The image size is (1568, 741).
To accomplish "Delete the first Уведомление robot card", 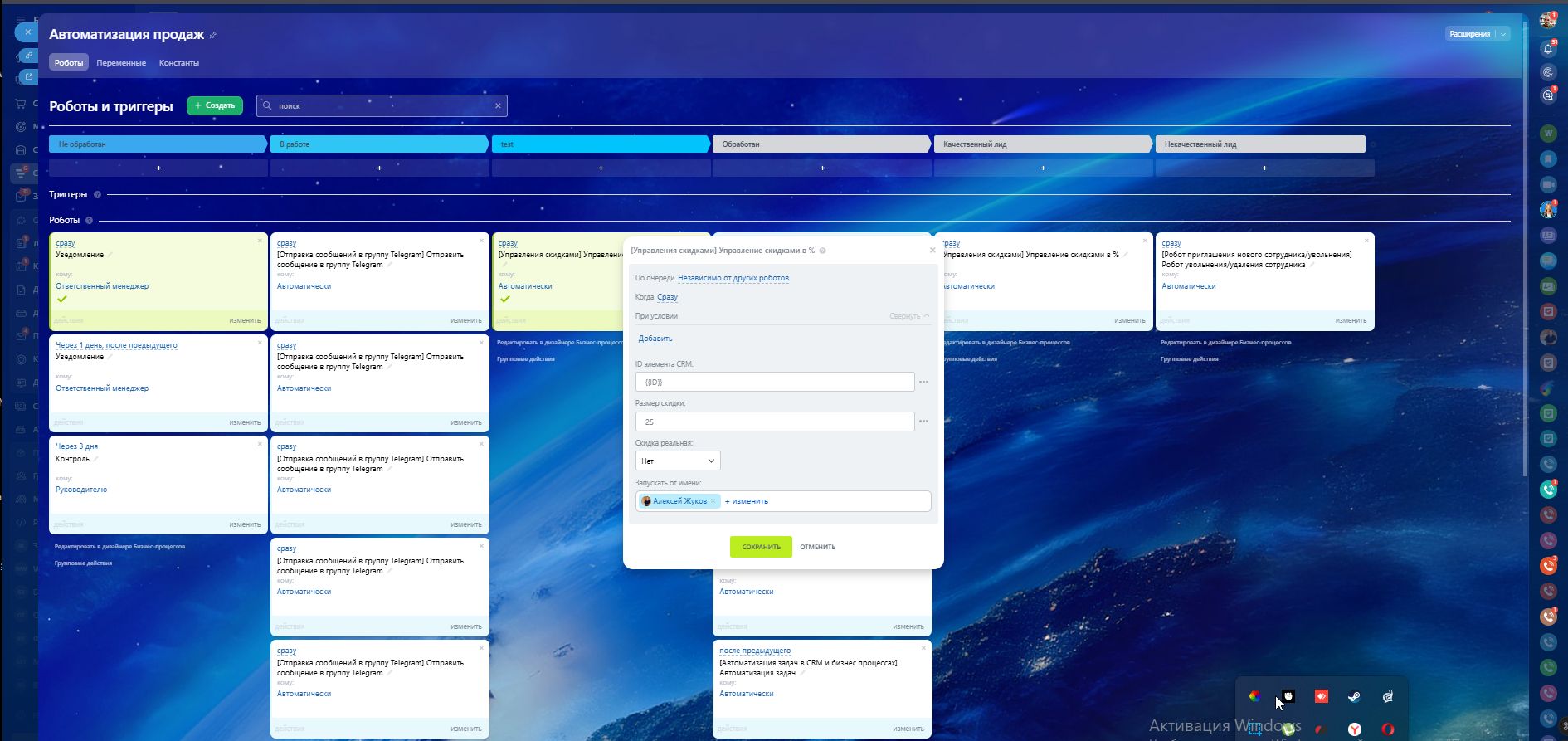I will pyautogui.click(x=260, y=241).
